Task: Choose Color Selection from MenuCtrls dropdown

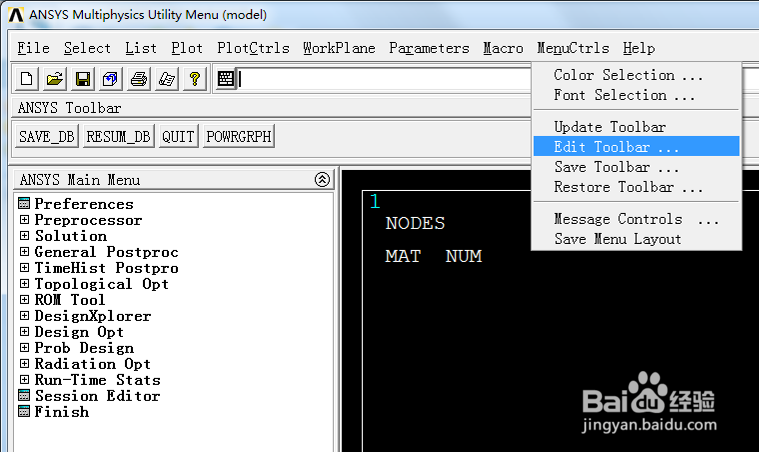Action: click(637, 75)
